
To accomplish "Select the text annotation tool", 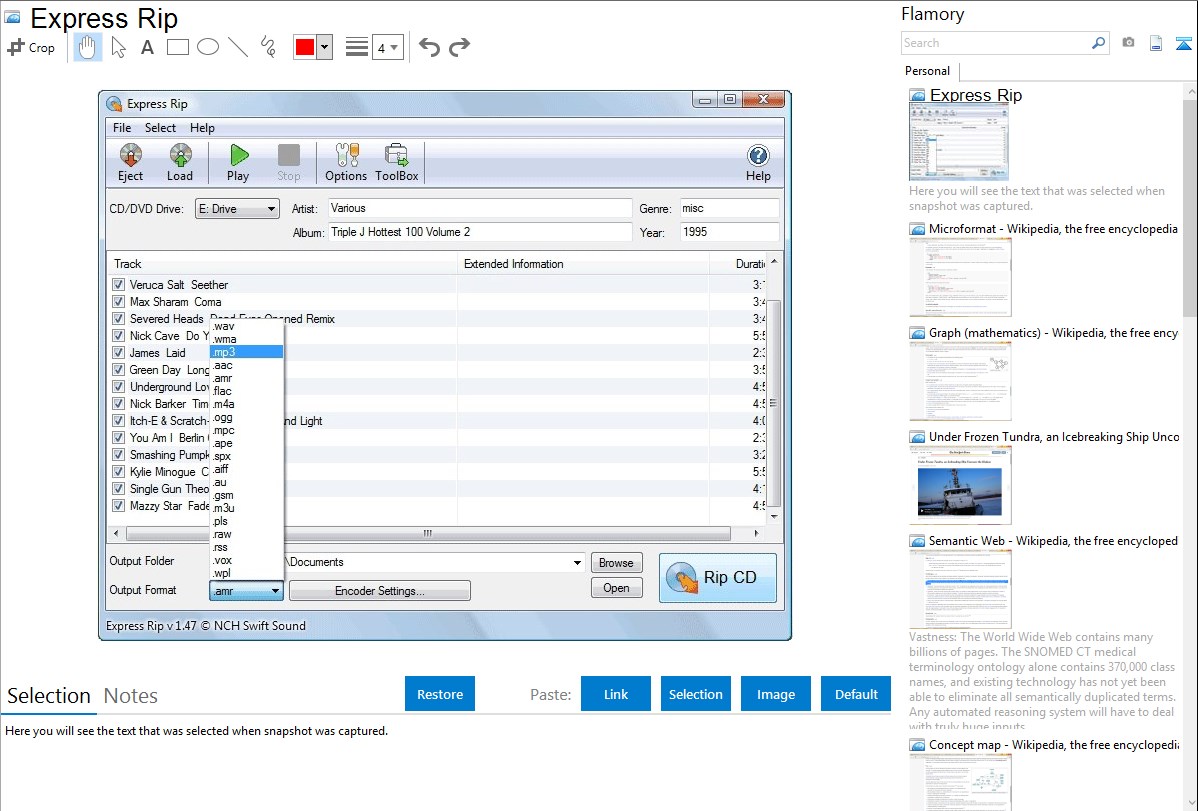I will pyautogui.click(x=147, y=47).
